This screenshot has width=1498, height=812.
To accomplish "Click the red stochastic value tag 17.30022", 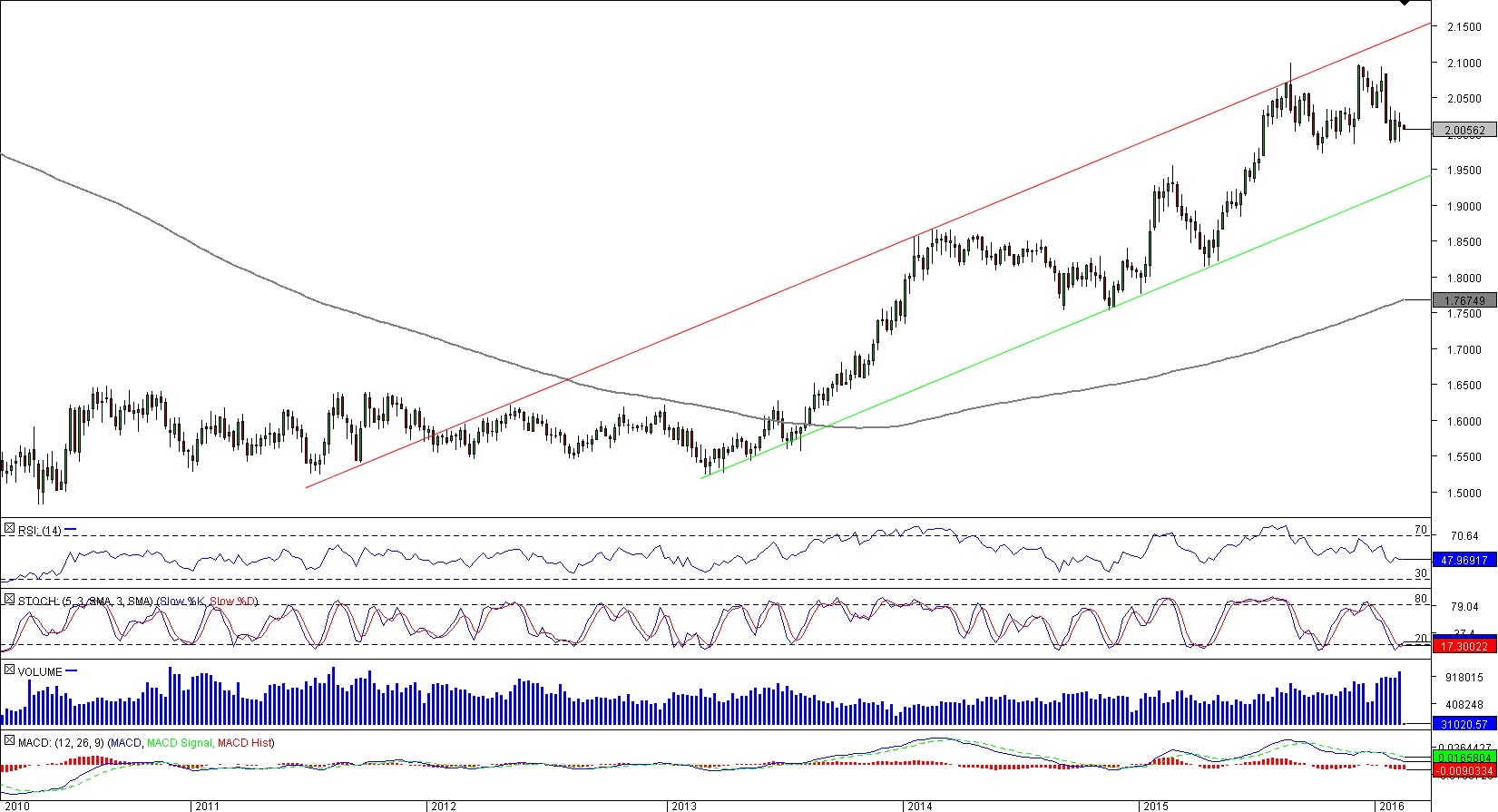I will click(1464, 646).
